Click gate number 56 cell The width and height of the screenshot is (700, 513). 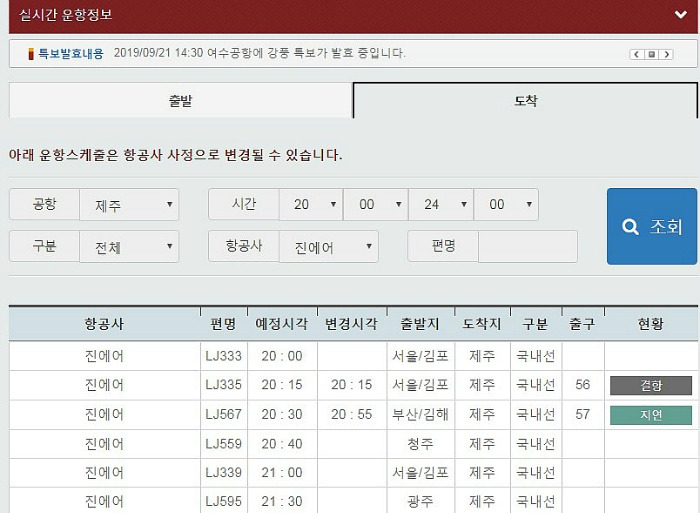(x=583, y=385)
